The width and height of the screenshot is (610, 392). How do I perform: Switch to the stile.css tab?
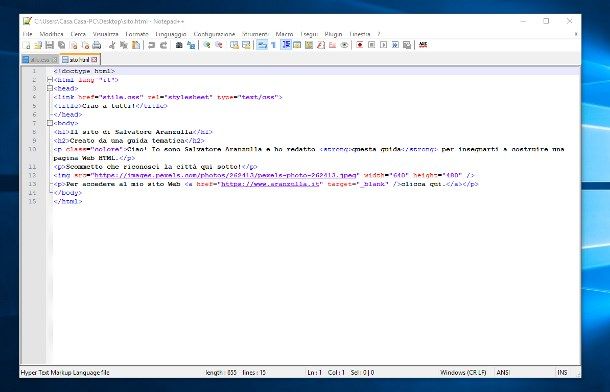40,60
